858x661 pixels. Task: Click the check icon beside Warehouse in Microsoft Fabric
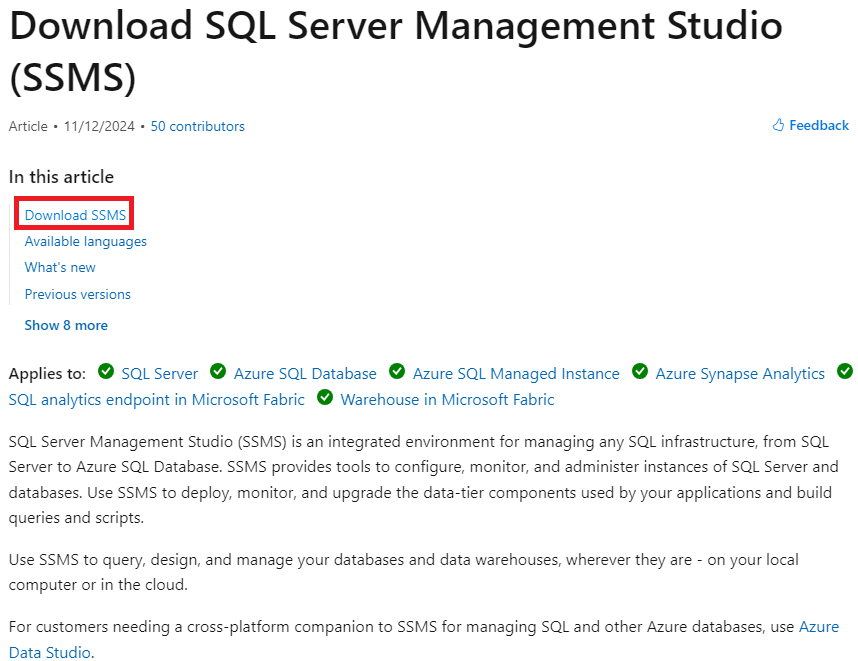click(x=325, y=398)
